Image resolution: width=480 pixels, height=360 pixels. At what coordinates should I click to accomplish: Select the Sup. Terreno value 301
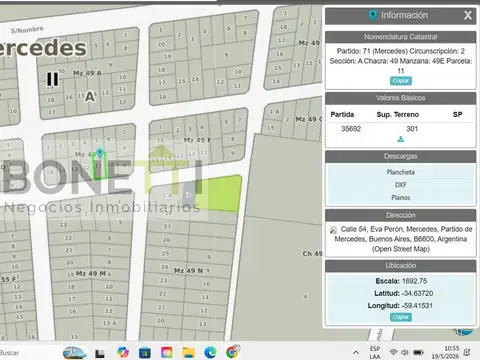[412, 129]
